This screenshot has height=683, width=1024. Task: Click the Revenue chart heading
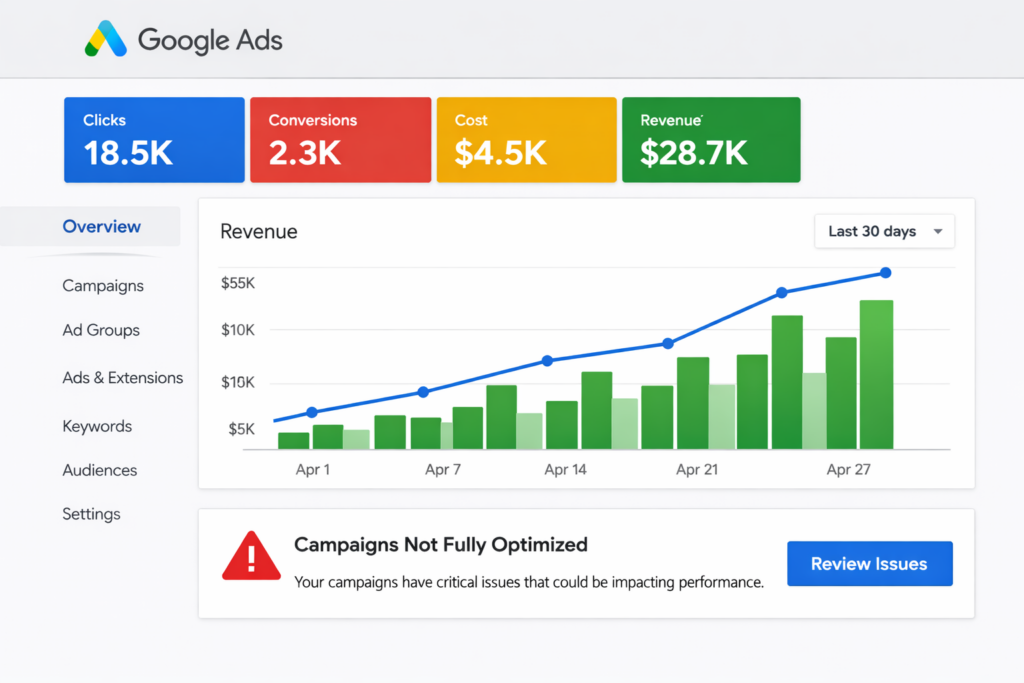[x=259, y=232]
